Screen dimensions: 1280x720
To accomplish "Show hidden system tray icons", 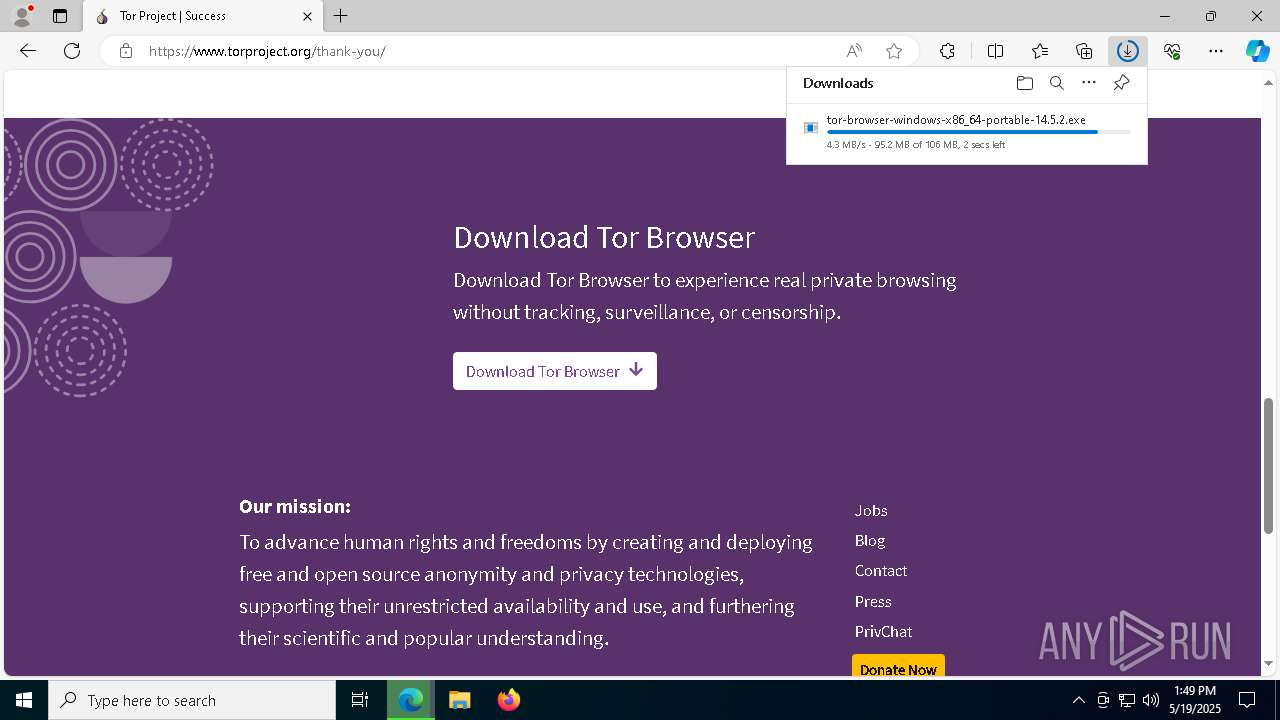I will click(x=1078, y=700).
